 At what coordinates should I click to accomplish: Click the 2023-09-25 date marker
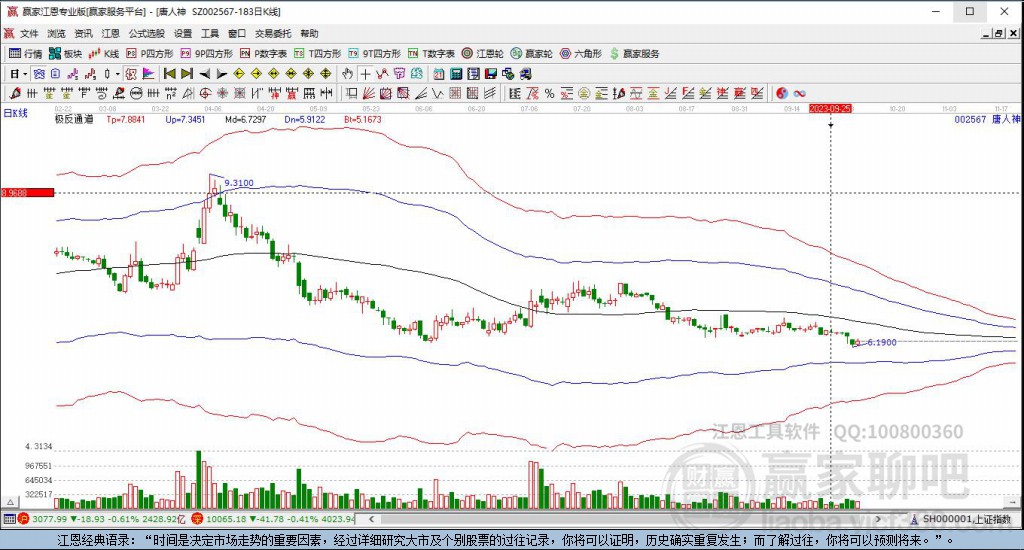pyautogui.click(x=831, y=108)
